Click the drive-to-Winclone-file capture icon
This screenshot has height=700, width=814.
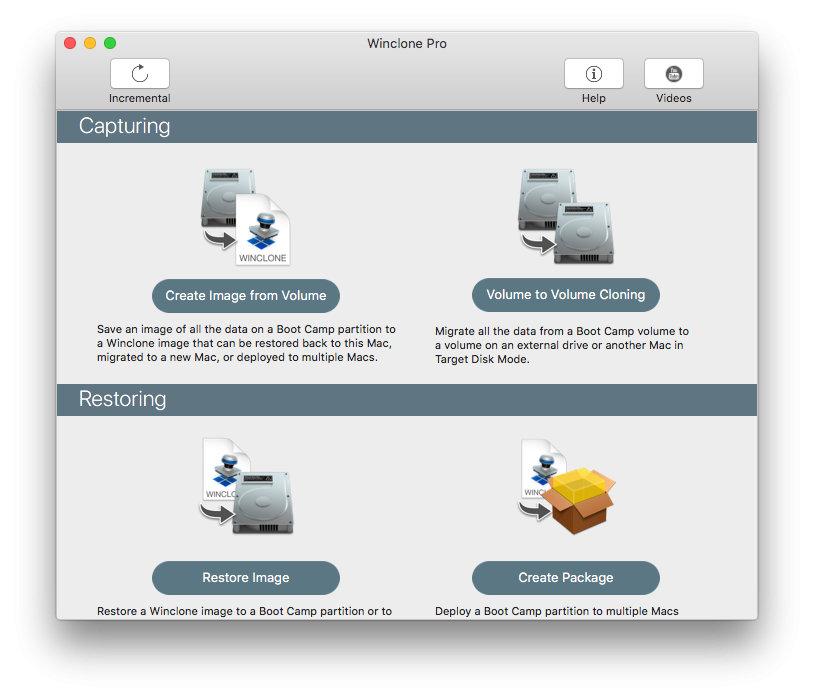[x=246, y=217]
